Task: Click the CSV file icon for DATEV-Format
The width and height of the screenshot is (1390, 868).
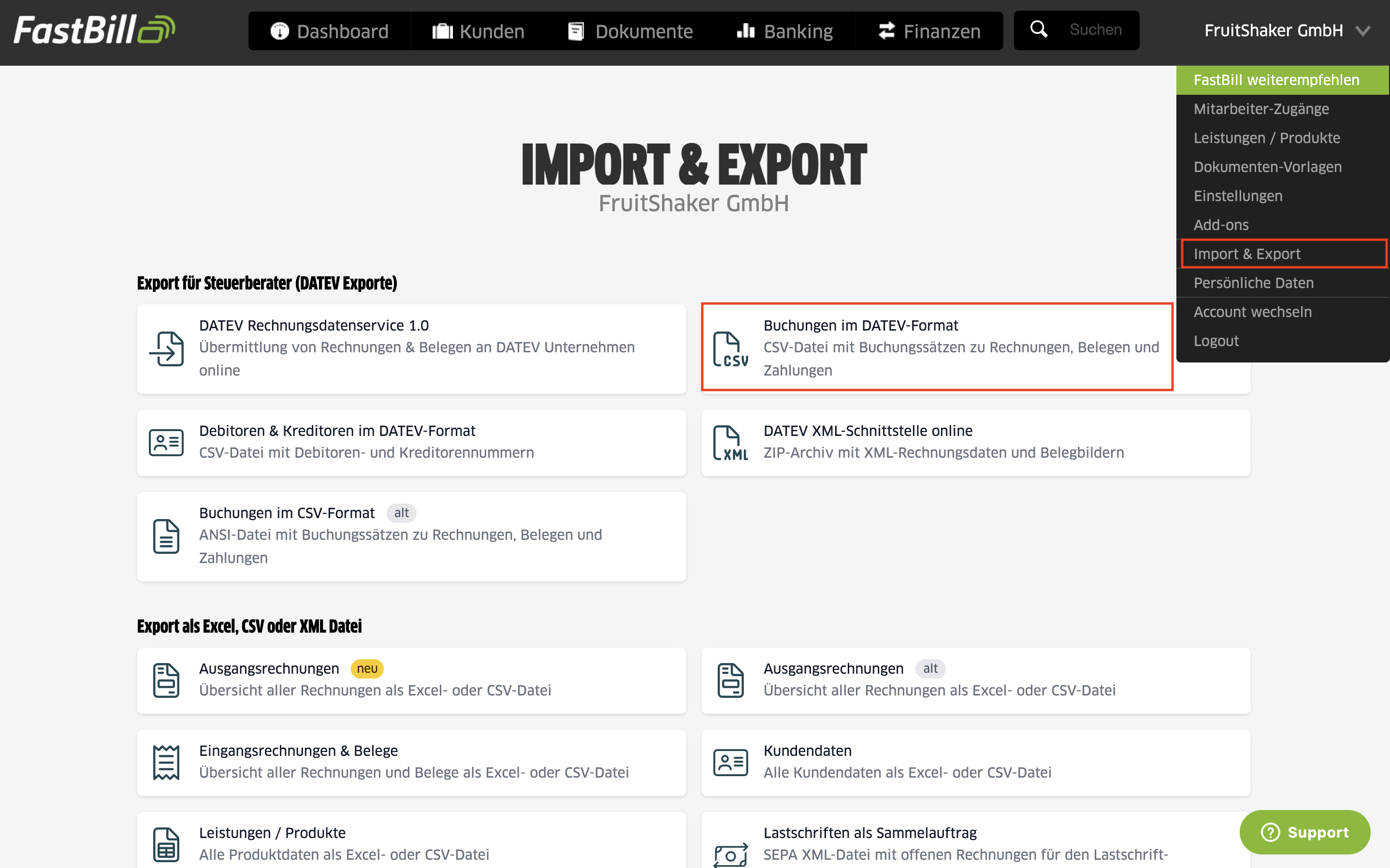Action: 731,348
